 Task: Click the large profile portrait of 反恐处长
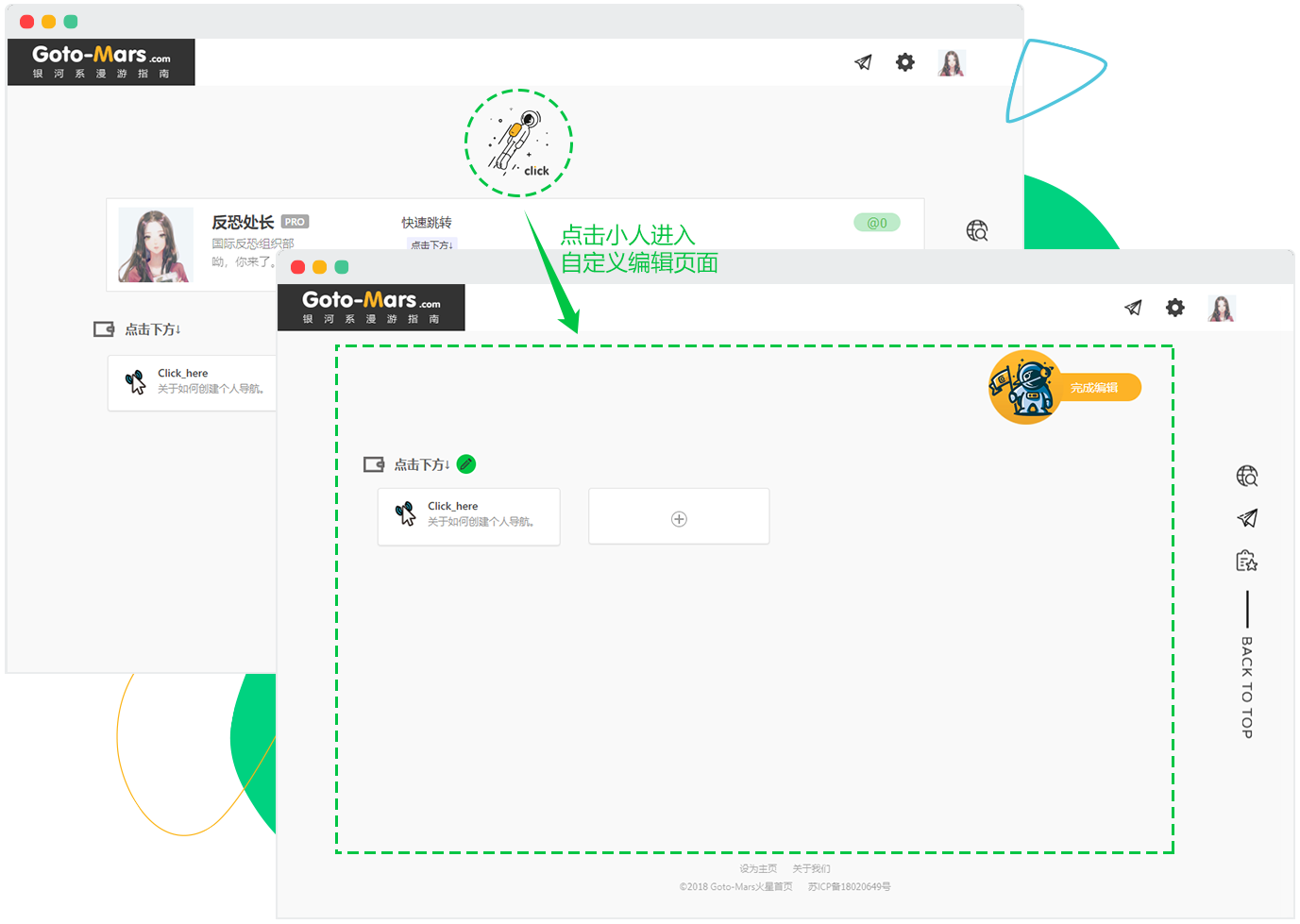pos(156,245)
